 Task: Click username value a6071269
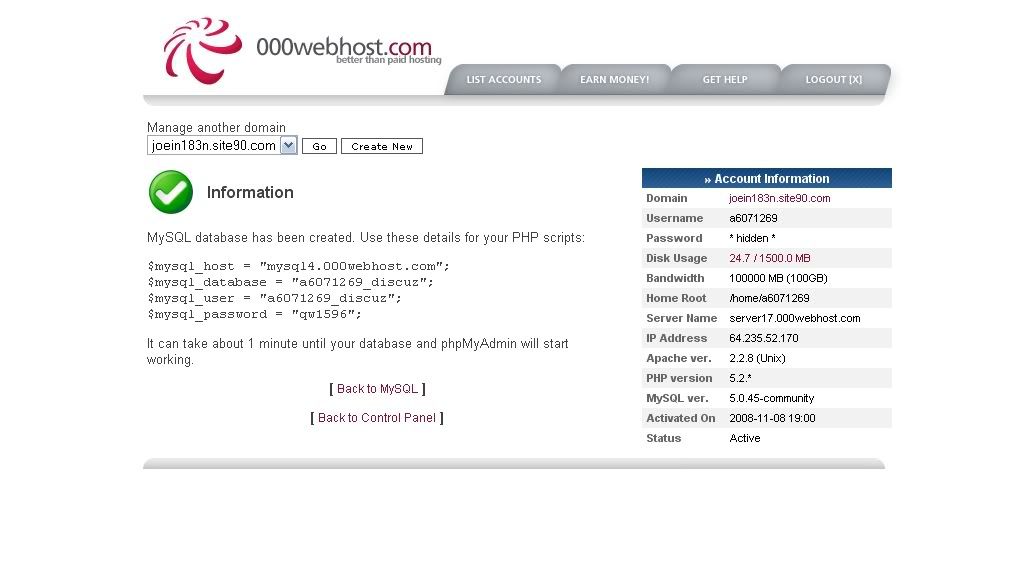click(x=753, y=218)
